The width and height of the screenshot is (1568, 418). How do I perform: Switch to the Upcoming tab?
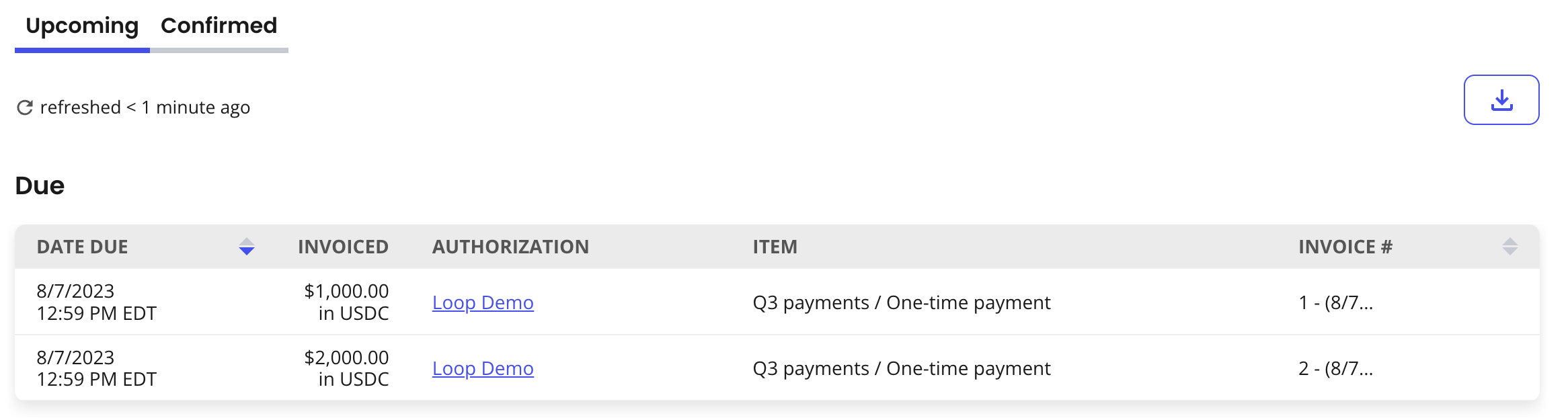[82, 26]
